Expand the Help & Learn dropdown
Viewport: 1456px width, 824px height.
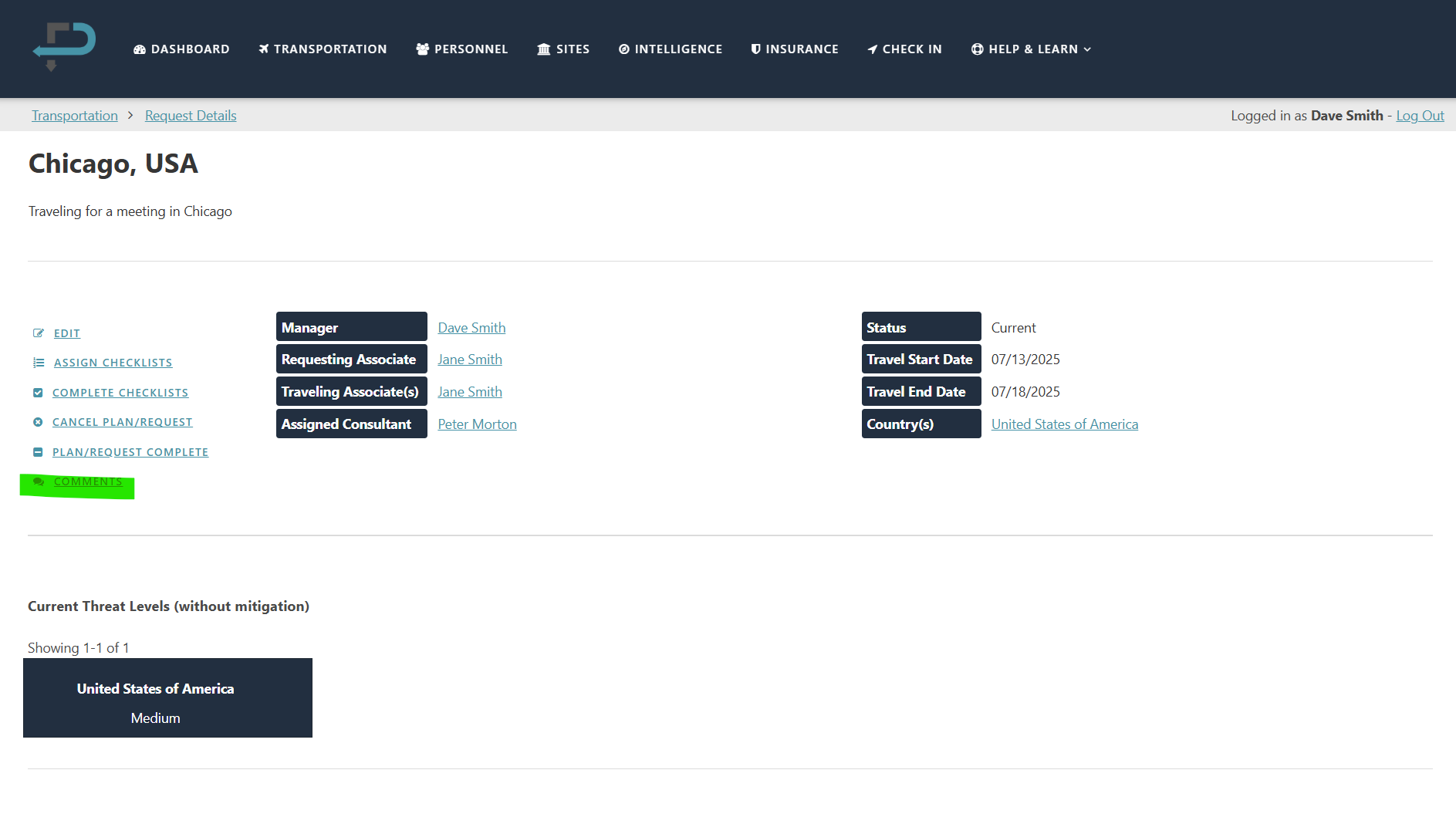pos(1031,49)
